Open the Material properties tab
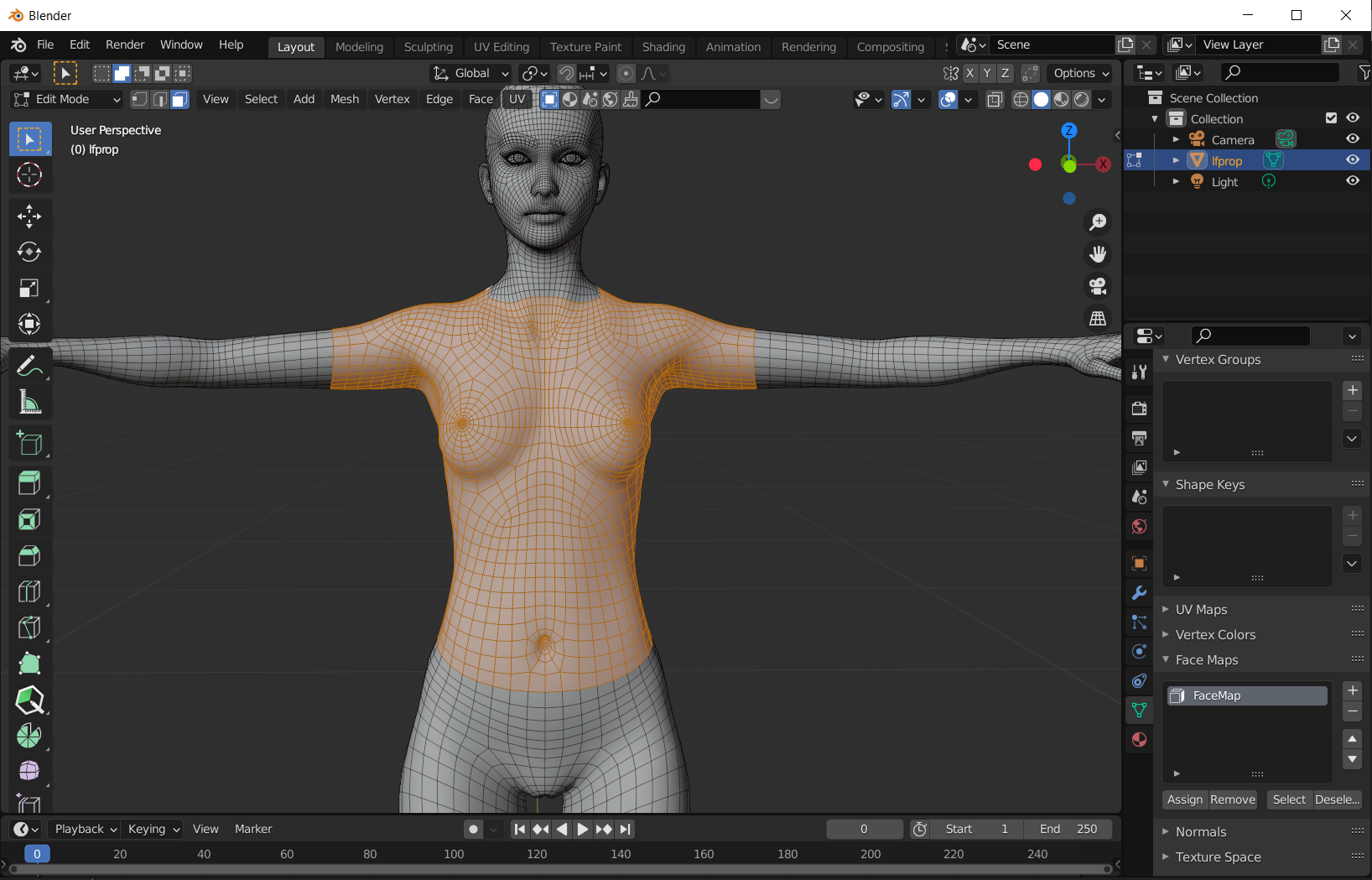The image size is (1372, 880). pos(1139,739)
